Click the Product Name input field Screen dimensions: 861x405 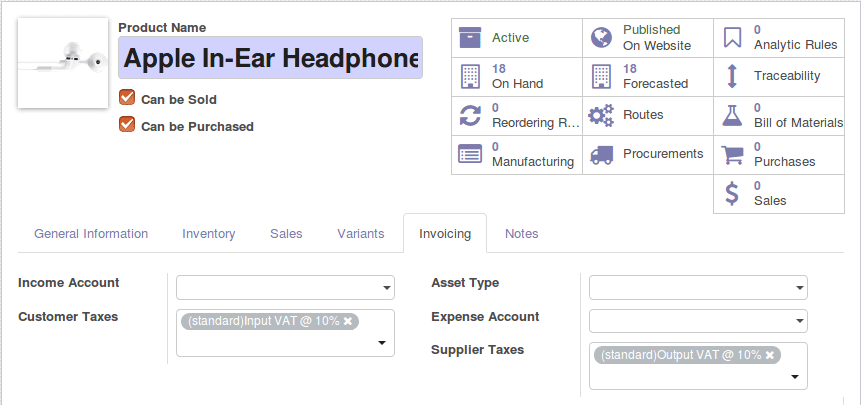pos(270,58)
